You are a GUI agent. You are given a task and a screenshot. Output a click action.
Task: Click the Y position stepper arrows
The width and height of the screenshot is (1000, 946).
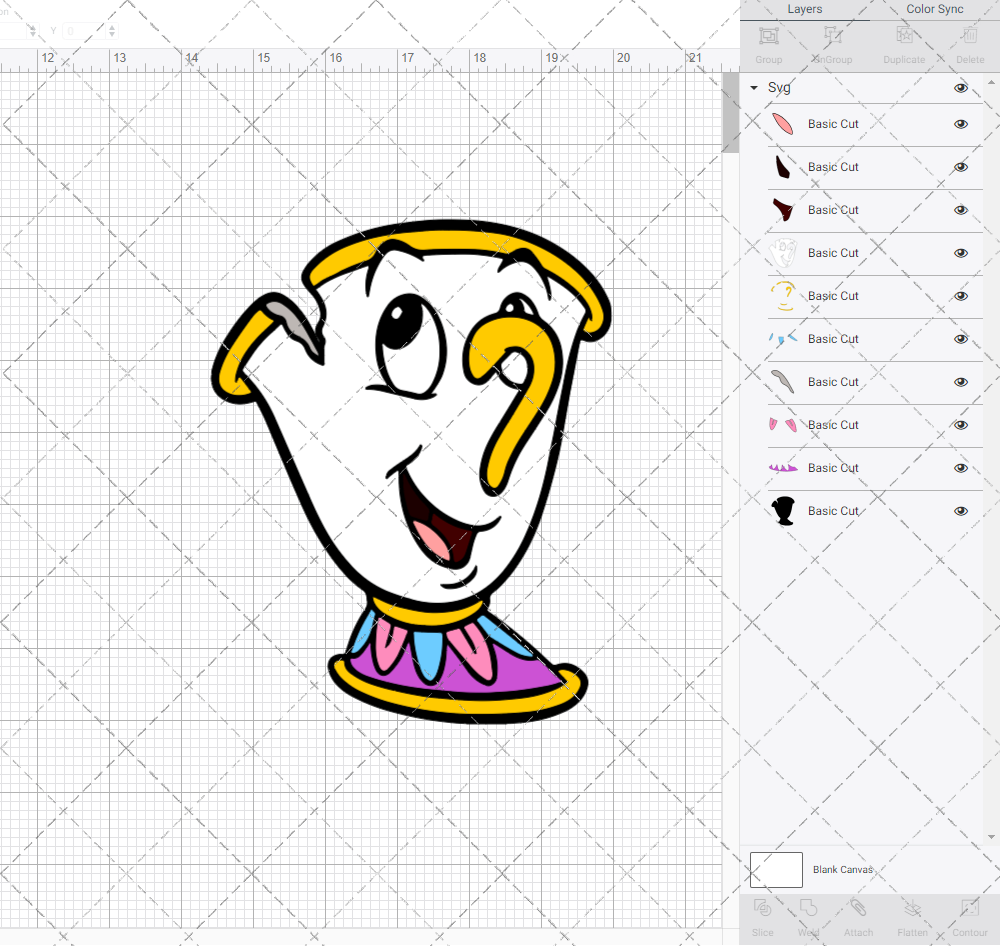click(x=112, y=31)
